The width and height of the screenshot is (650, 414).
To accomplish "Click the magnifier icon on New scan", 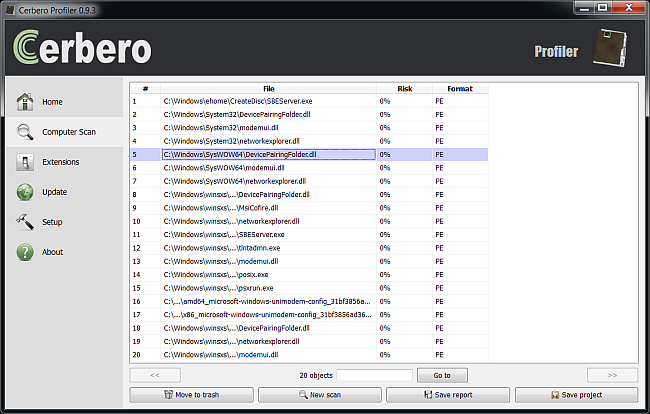I will (x=303, y=395).
